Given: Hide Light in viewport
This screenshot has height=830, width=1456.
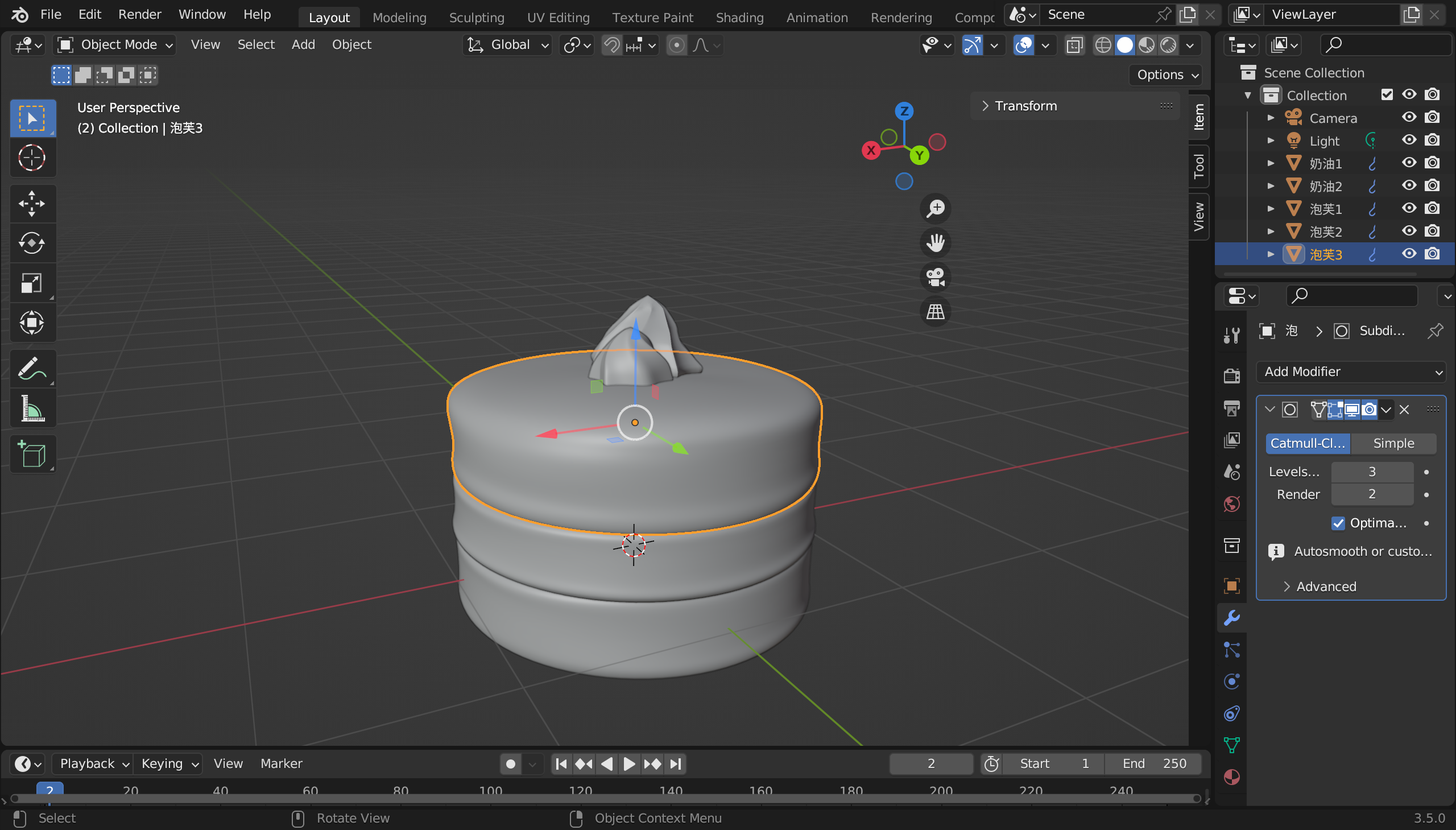Looking at the screenshot, I should coord(1409,141).
